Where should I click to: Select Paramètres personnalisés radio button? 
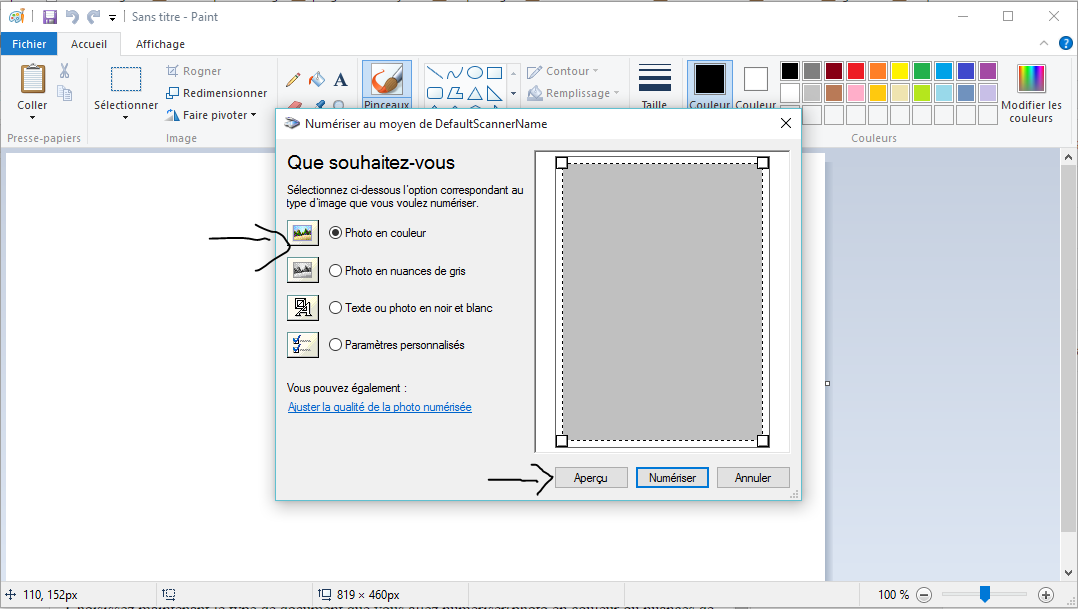tap(336, 345)
